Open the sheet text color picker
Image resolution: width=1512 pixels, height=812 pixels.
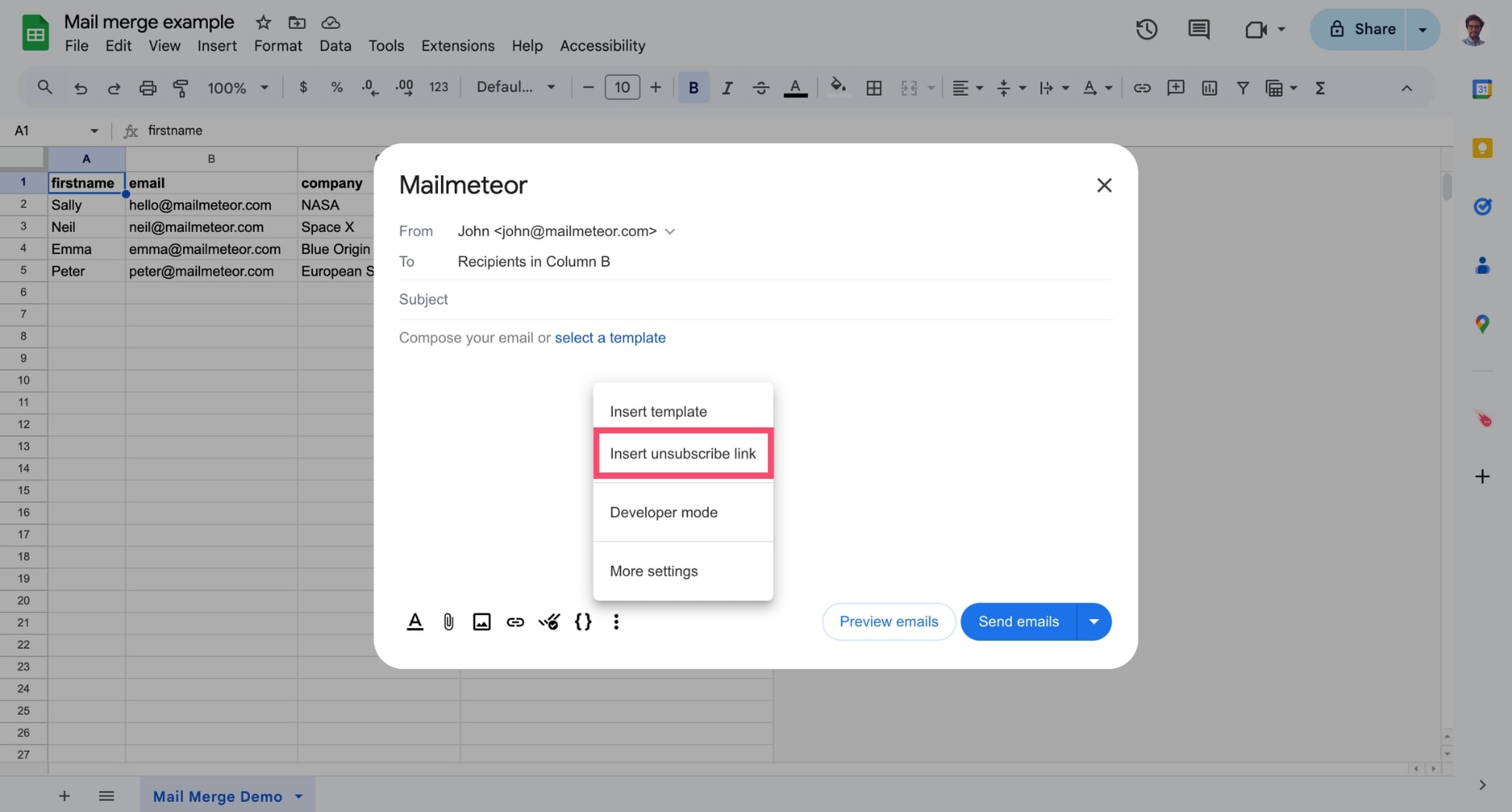coord(795,88)
